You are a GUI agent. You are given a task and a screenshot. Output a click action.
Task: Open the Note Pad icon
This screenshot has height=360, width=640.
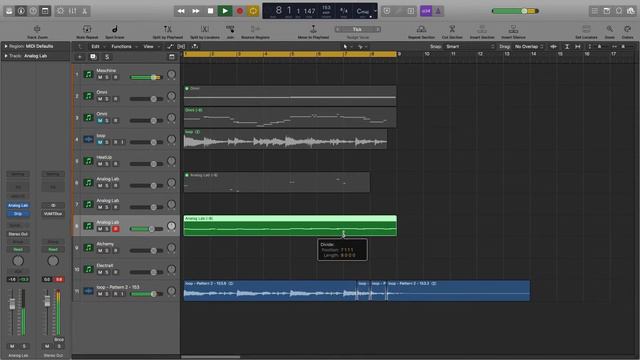(607, 11)
